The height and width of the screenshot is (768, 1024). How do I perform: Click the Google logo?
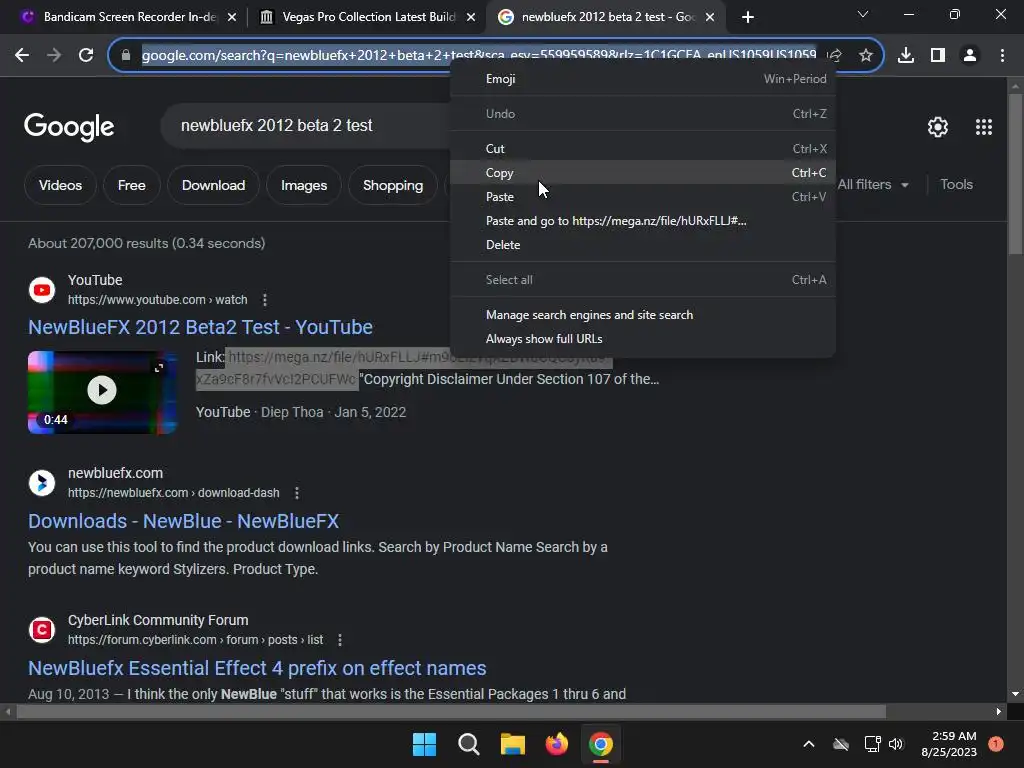[x=69, y=127]
